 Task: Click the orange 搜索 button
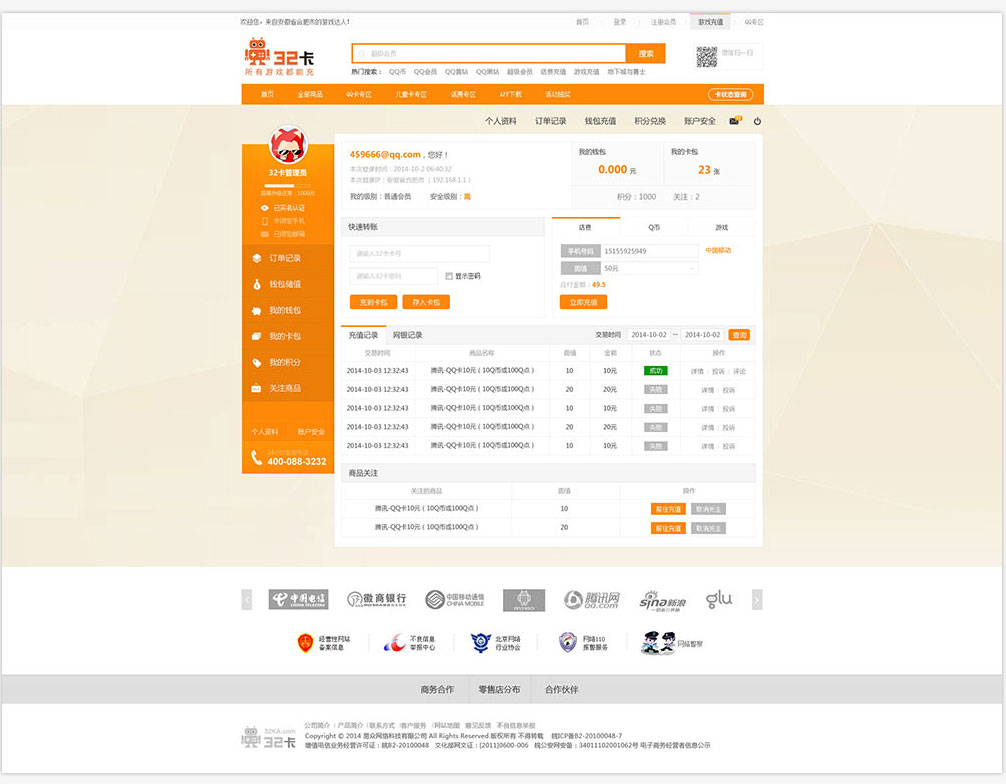pyautogui.click(x=645, y=53)
